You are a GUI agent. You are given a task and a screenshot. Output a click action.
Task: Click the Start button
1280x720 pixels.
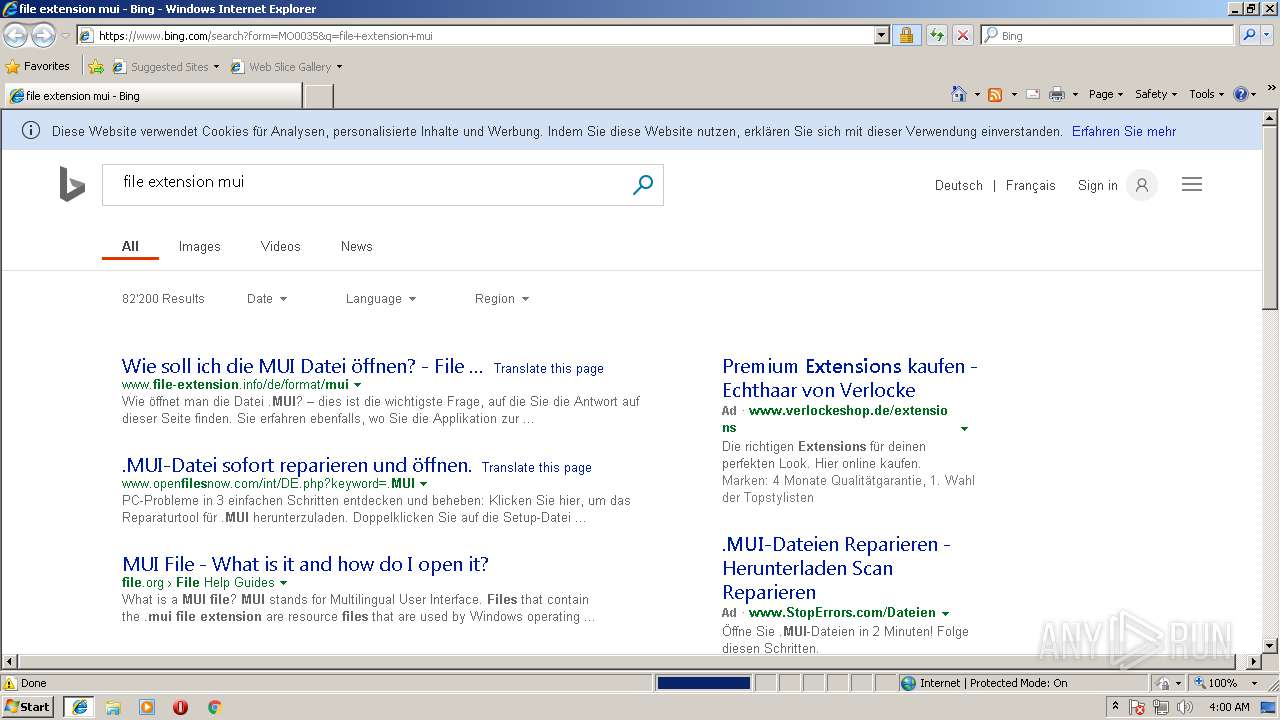(x=28, y=706)
